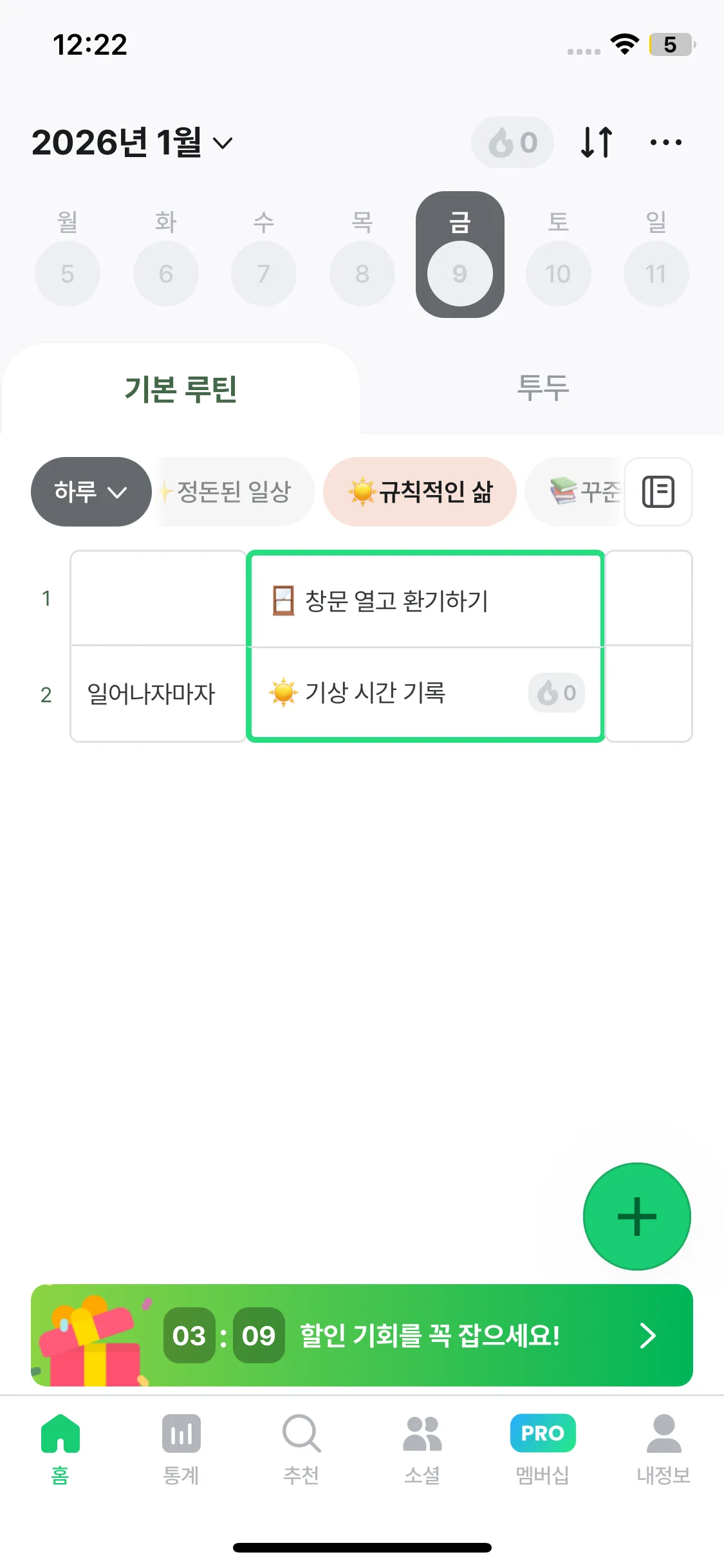Open the 추천 search icon
The image size is (724, 1568).
coord(301,1435)
